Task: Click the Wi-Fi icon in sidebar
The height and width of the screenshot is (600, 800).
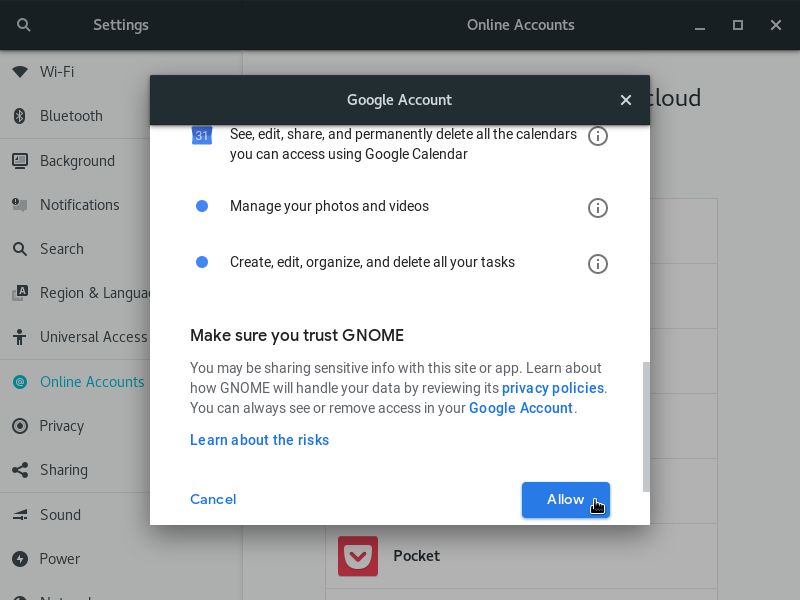Action: click(x=19, y=72)
